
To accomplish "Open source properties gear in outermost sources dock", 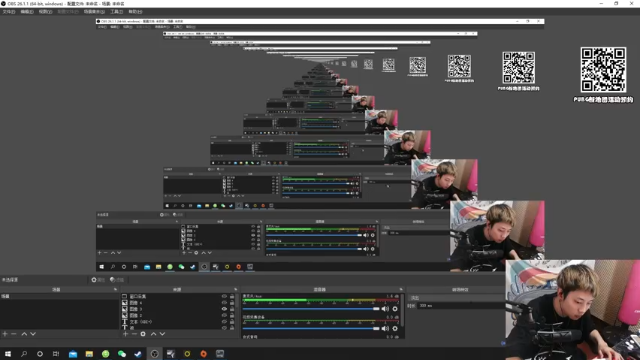I will (143, 334).
